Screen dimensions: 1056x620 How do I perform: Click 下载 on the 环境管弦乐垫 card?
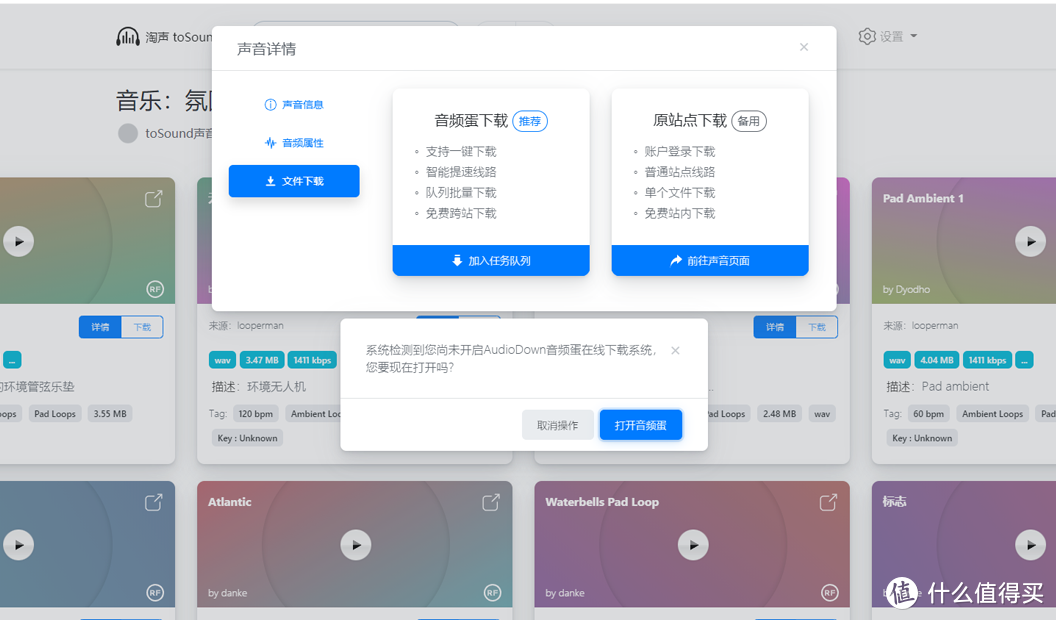pos(142,327)
